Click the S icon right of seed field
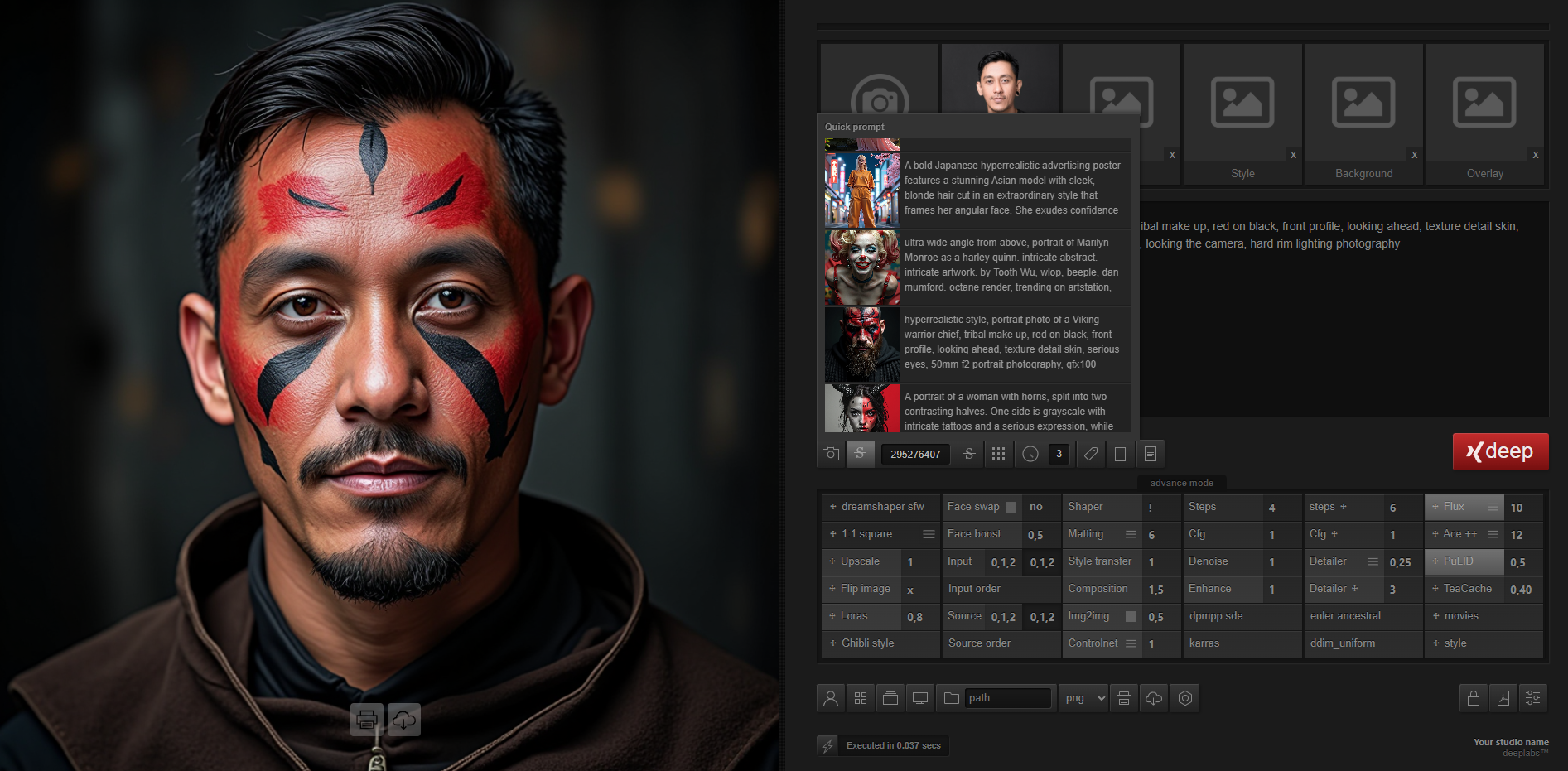The image size is (1568, 771). point(969,454)
